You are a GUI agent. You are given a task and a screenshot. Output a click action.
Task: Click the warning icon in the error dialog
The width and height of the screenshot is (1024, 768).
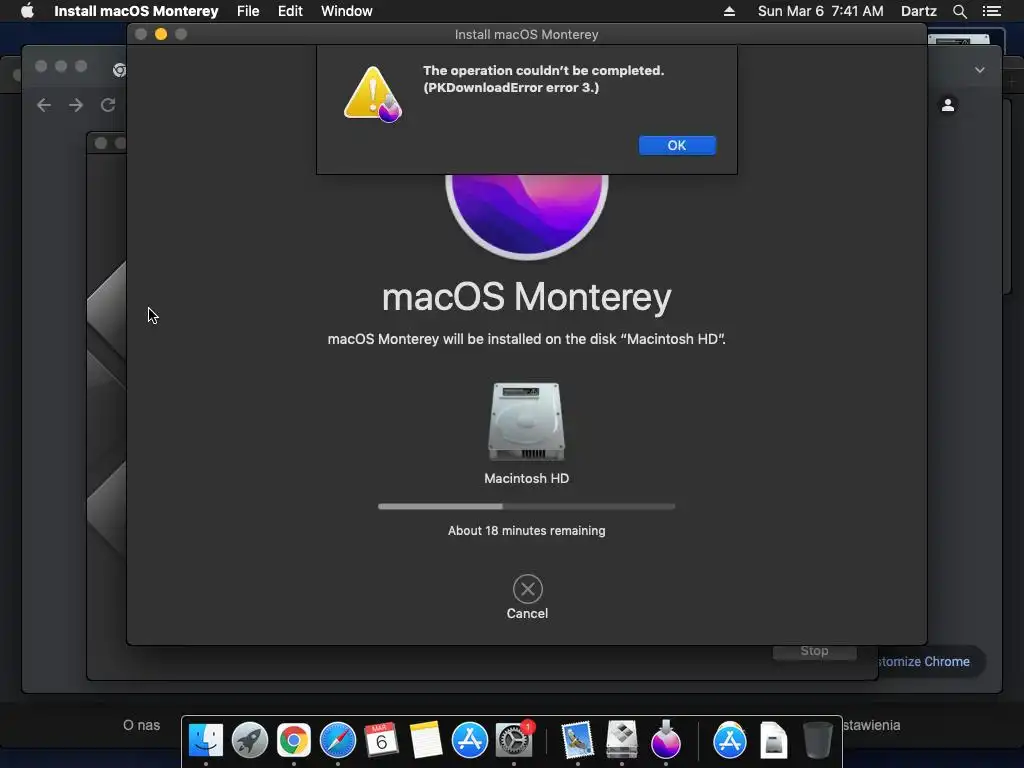(373, 94)
